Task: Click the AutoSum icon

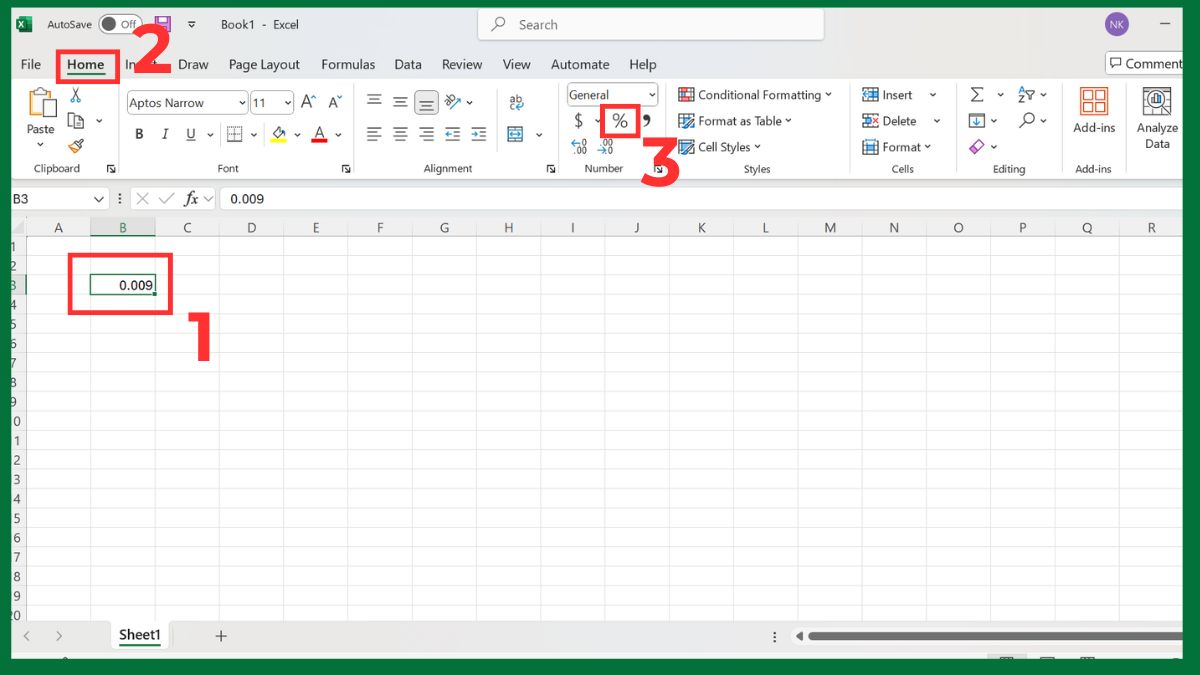Action: pos(977,94)
